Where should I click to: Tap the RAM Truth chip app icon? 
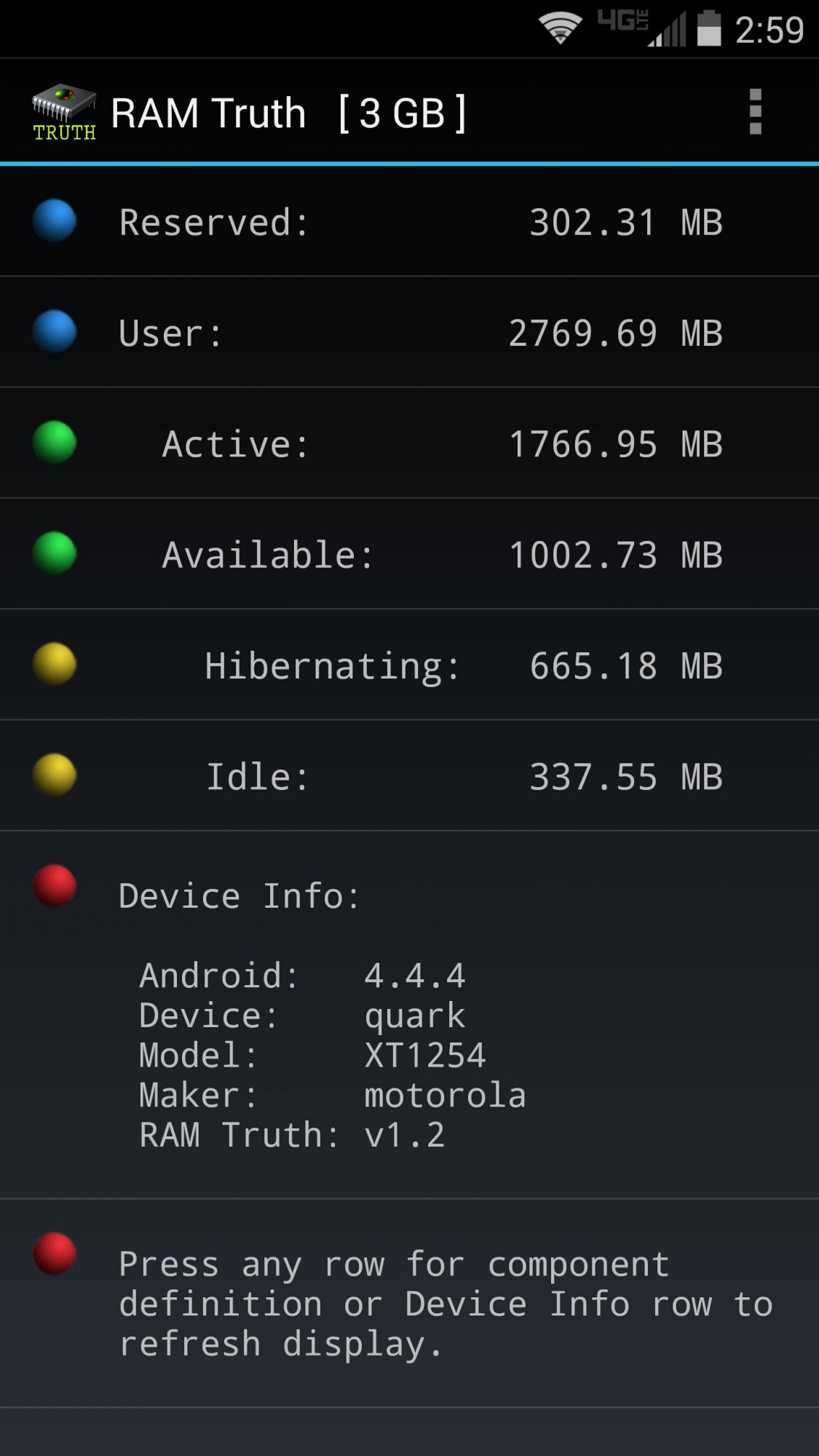pyautogui.click(x=64, y=112)
